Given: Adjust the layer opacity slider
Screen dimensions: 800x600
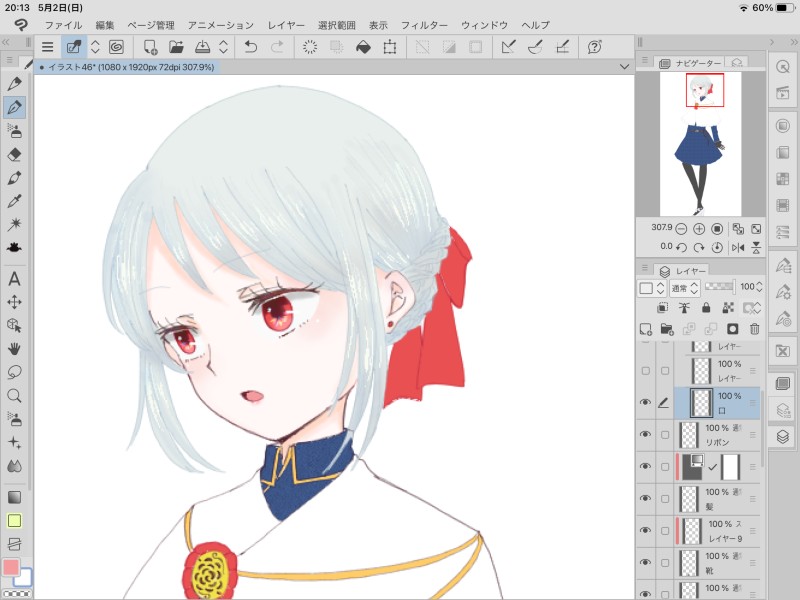Looking at the screenshot, I should coord(720,287).
